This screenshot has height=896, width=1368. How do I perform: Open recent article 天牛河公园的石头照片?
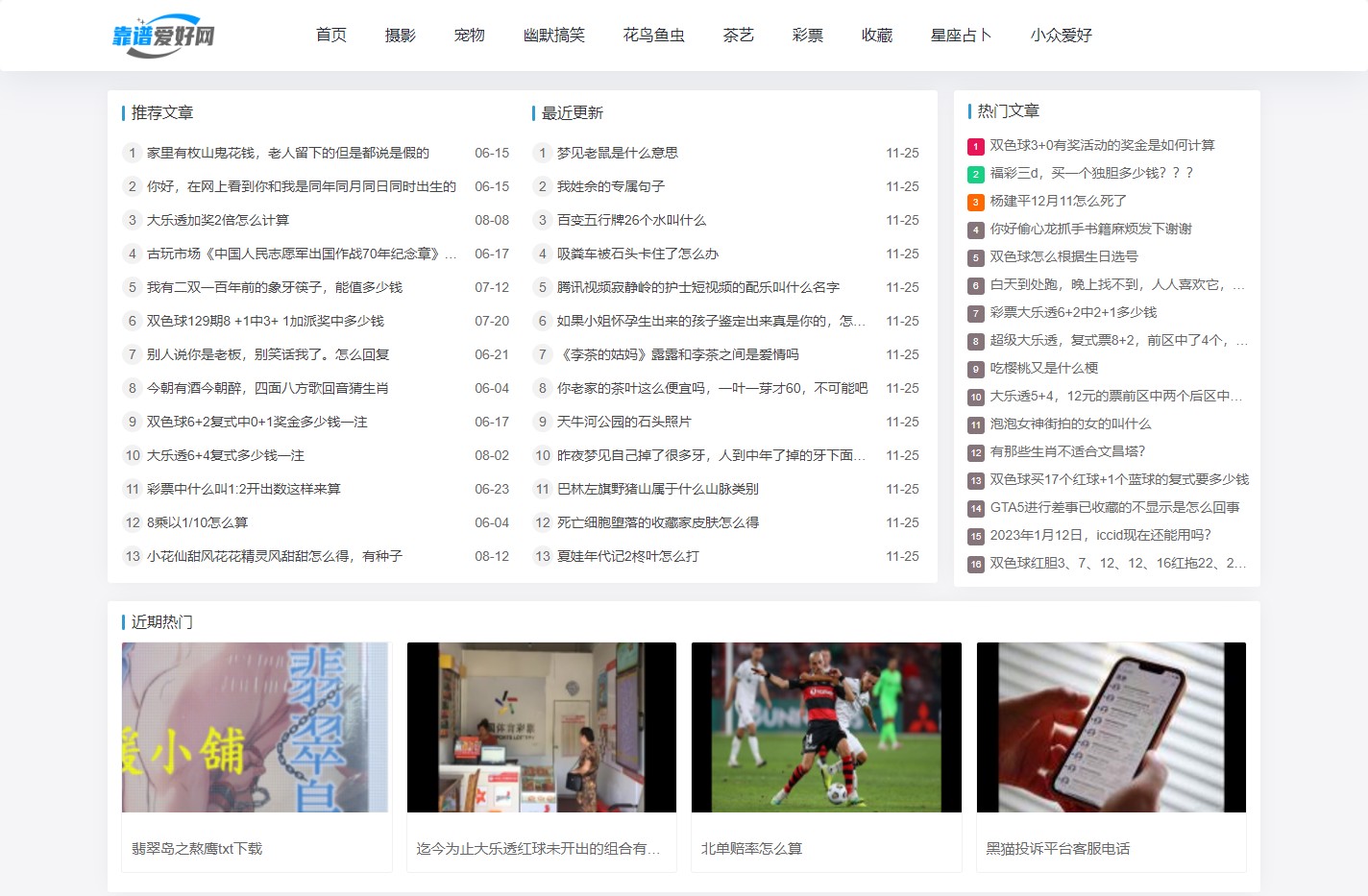point(624,422)
